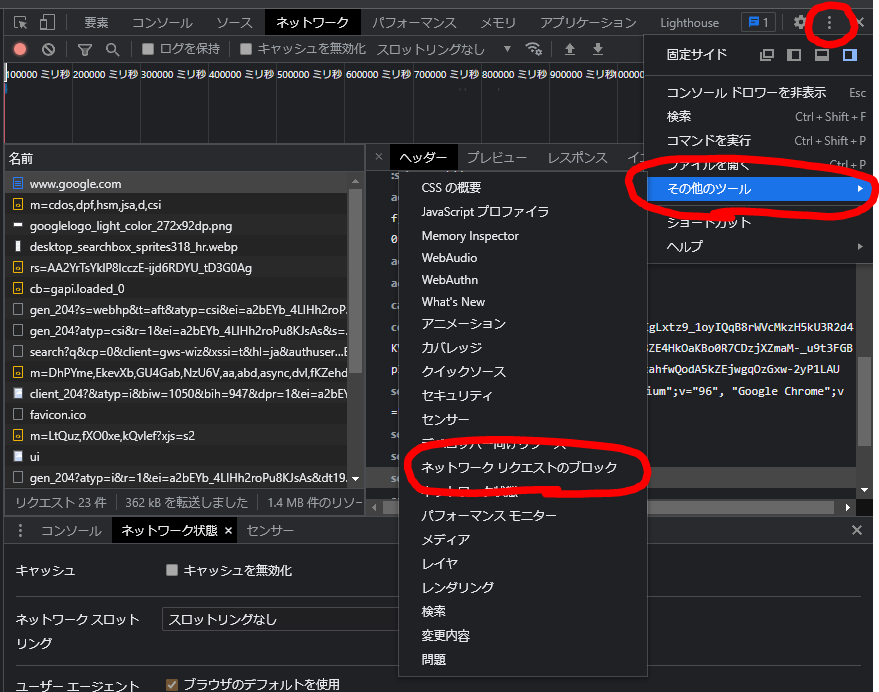879x692 pixels.
Task: Select the favicon.ico request row
Action: (177, 414)
